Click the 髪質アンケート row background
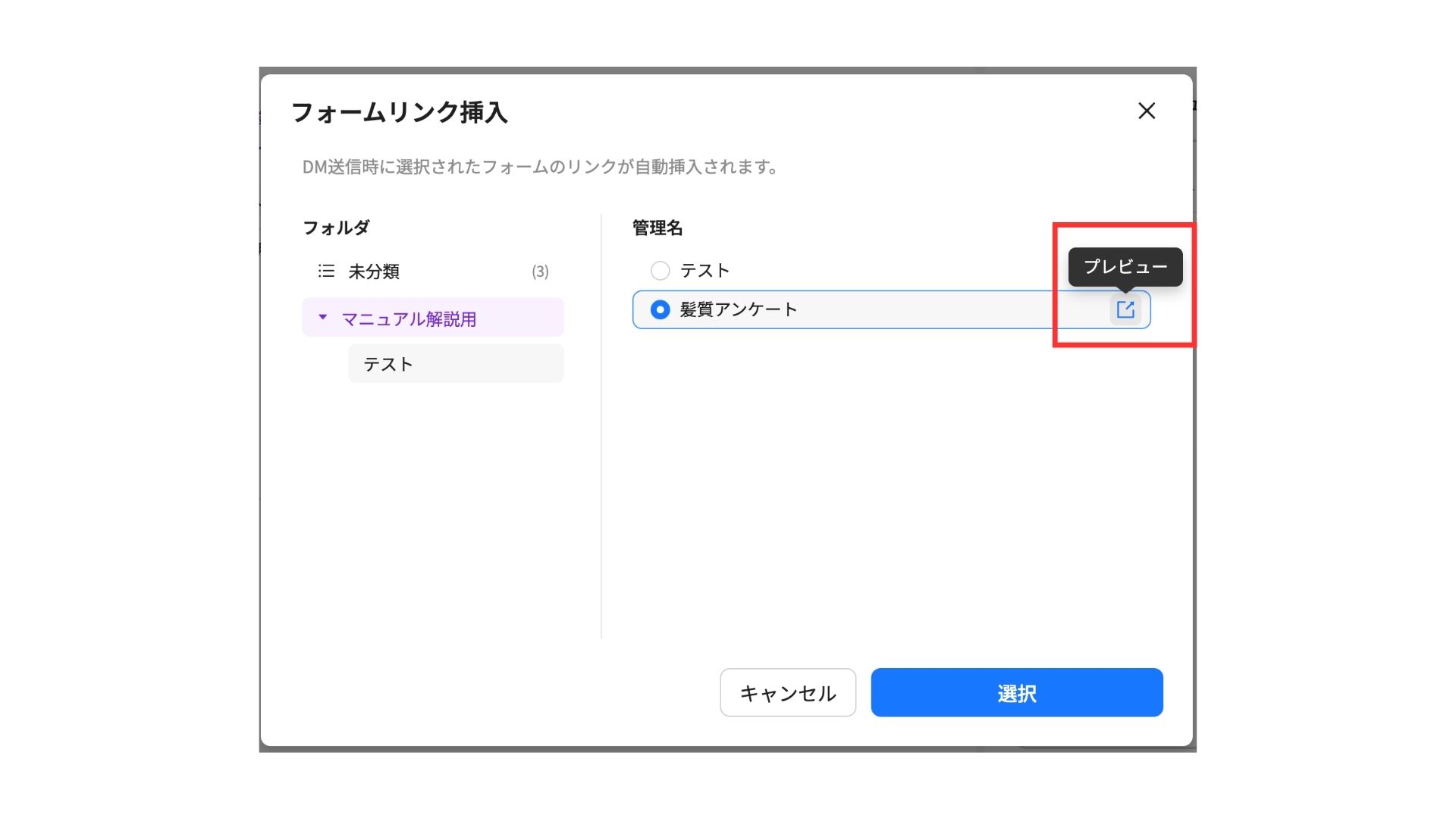The height and width of the screenshot is (819, 1456). pyautogui.click(x=948, y=309)
